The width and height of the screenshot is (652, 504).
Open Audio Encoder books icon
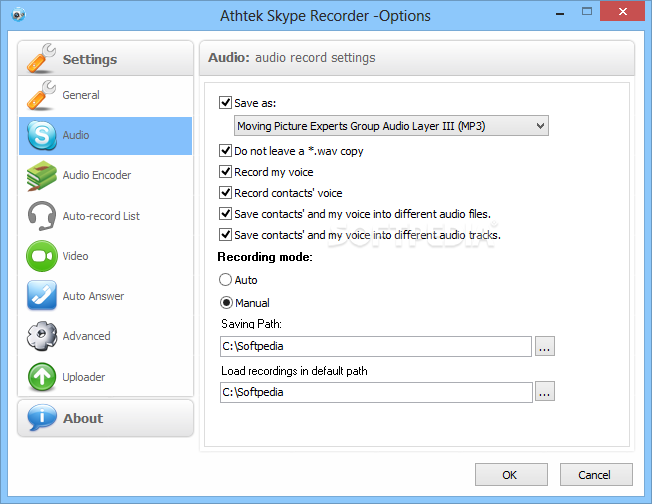(x=41, y=175)
